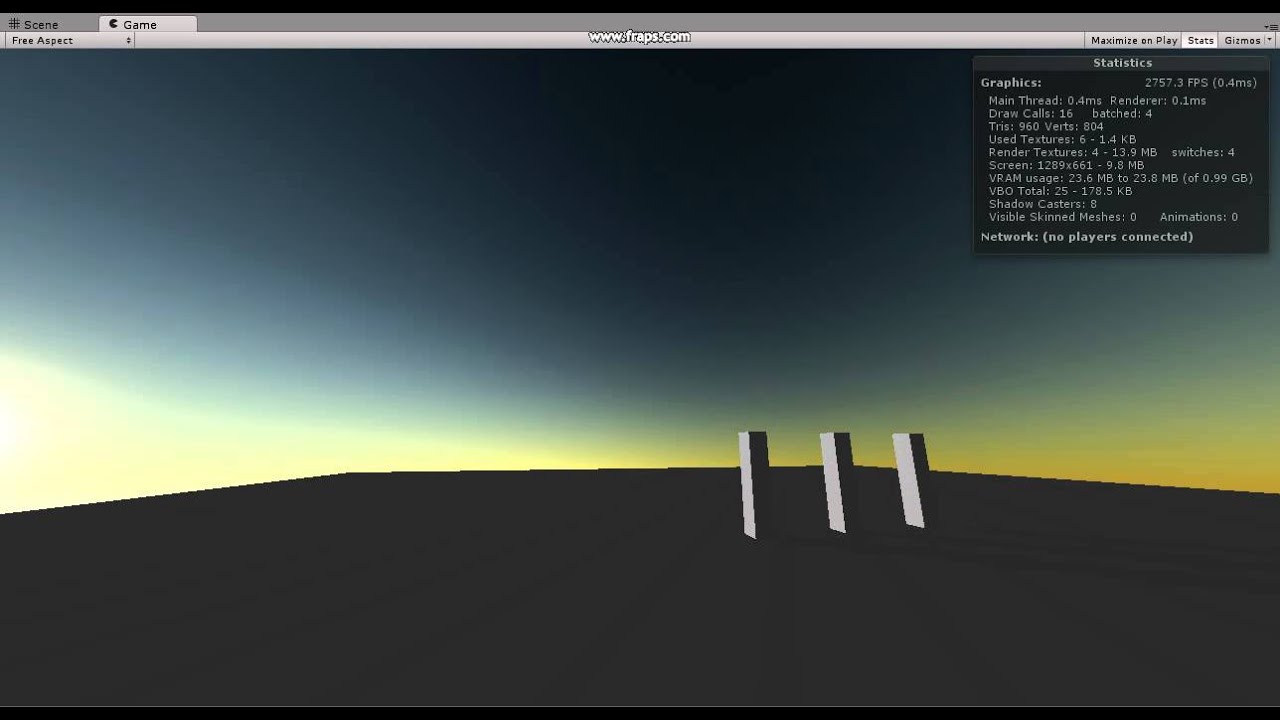Image resolution: width=1280 pixels, height=720 pixels.
Task: Open the Gizmos dropdown arrow
Action: 1269,40
